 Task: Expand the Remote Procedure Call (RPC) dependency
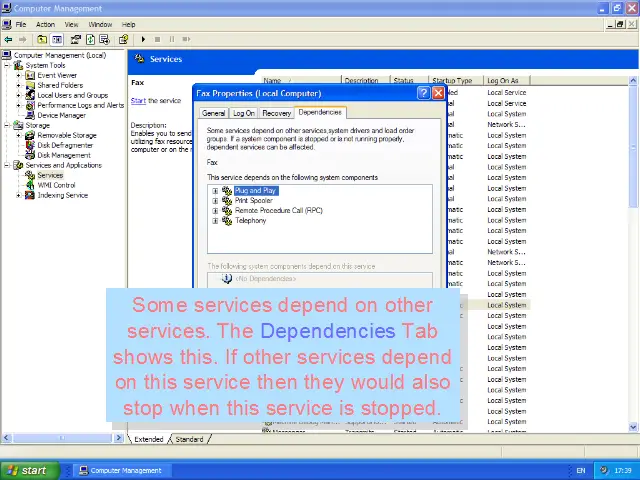215,211
